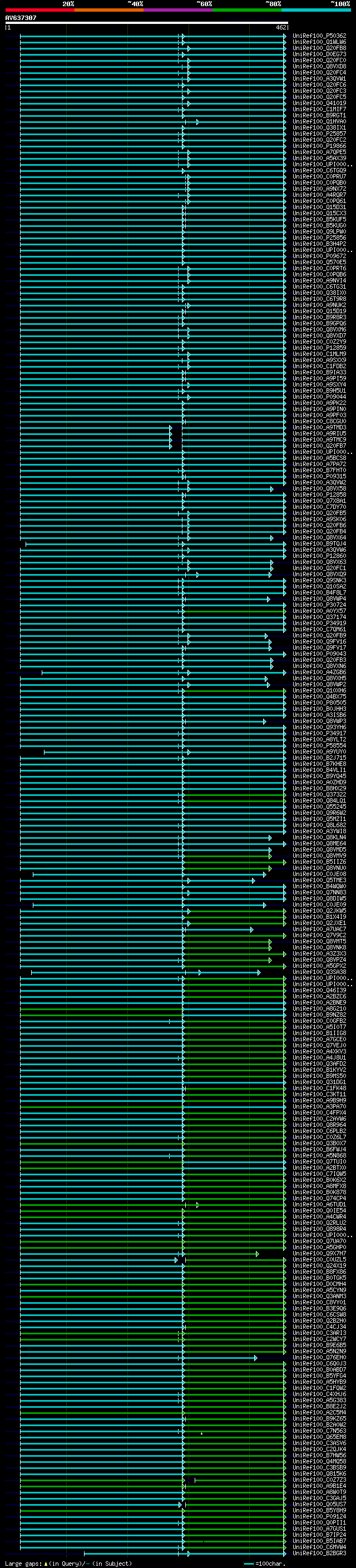Select hit UniRef100_A8YLT2
The width and height of the screenshot is (356, 1568).
319,740
